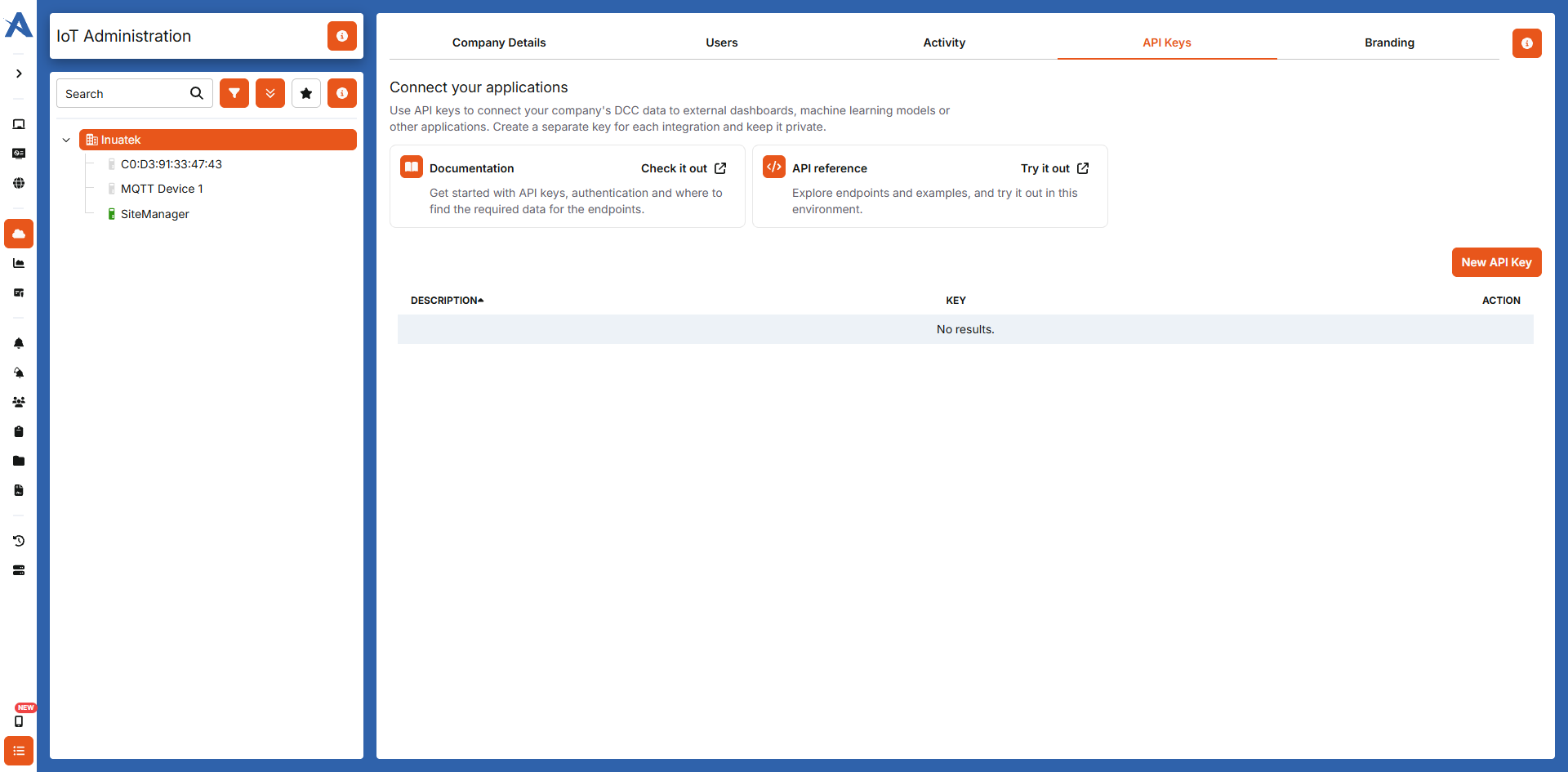Viewport: 1568px width, 772px height.
Task: Switch to the Company Details tab
Action: [x=499, y=42]
